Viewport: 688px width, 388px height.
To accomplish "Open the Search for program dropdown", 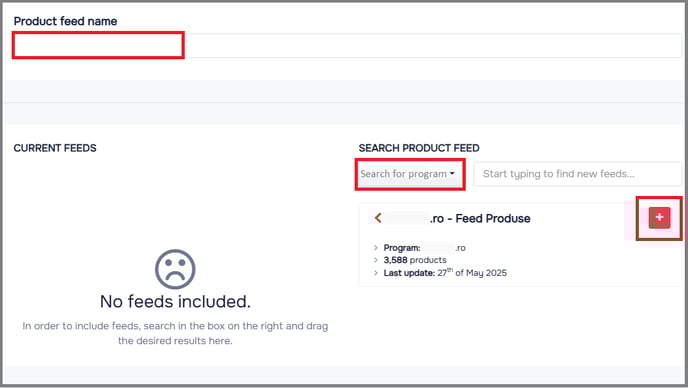I will tap(410, 174).
